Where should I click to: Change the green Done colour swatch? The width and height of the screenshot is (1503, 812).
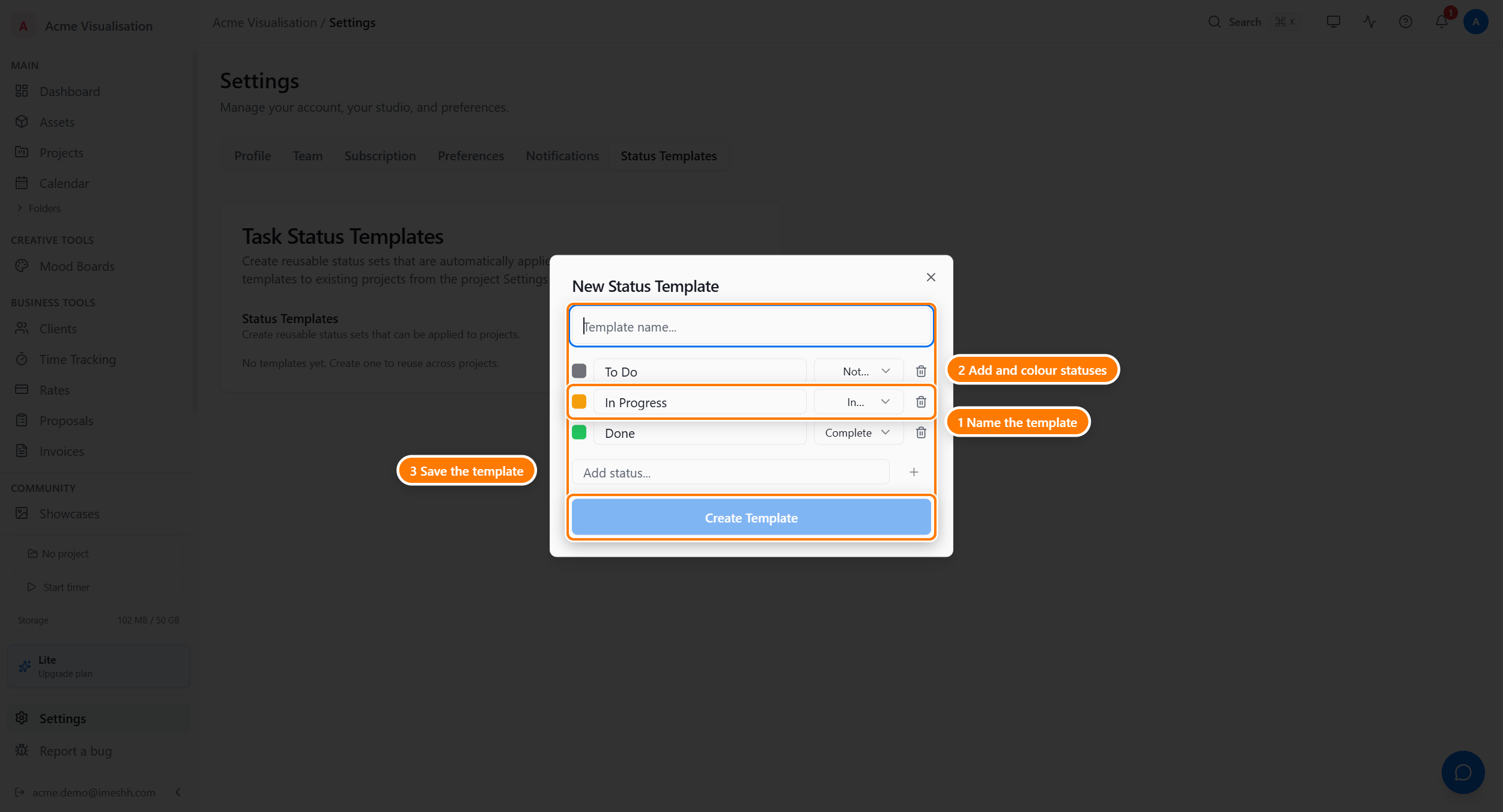[579, 432]
